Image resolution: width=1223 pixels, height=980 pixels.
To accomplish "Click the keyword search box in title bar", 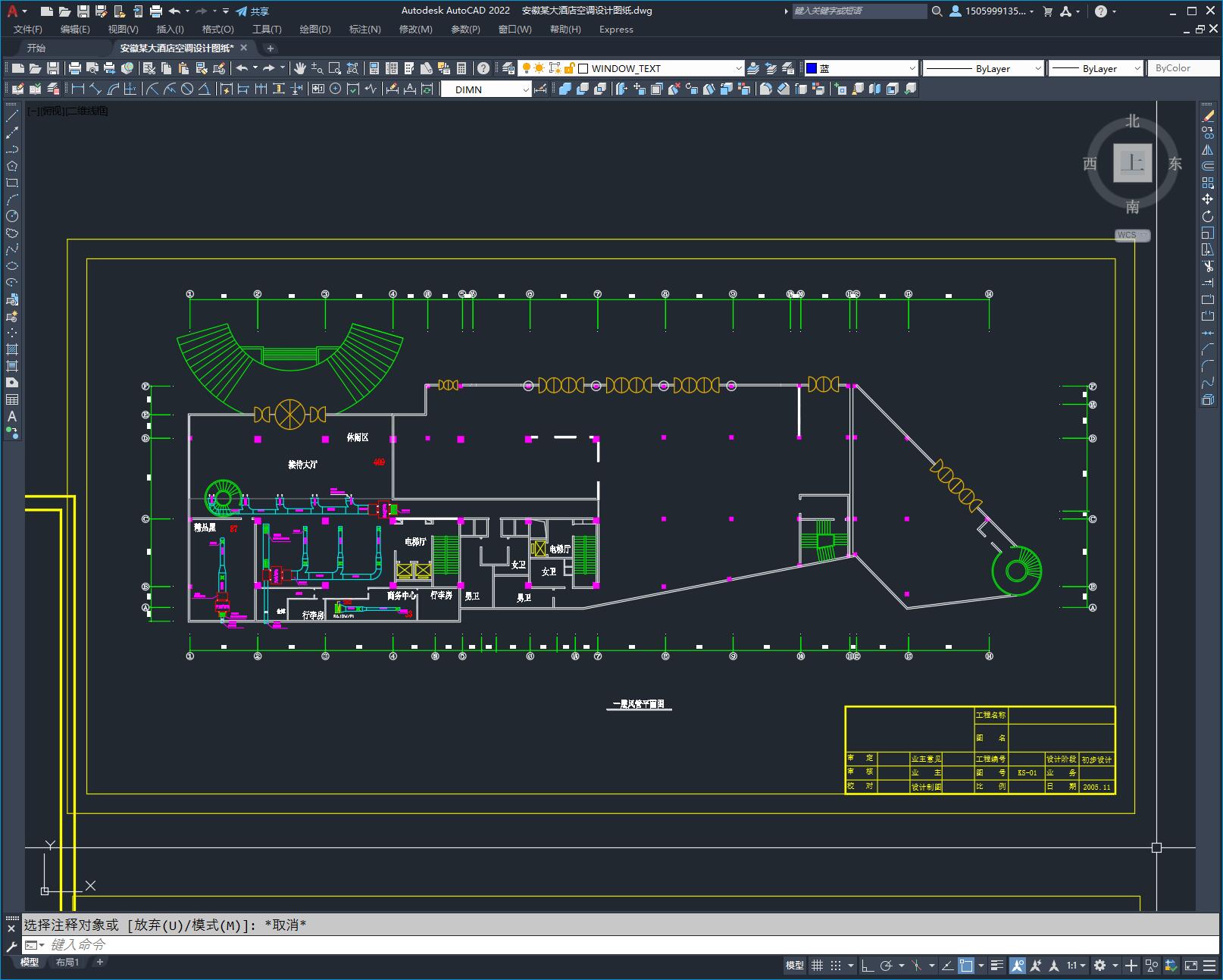I will [859, 11].
